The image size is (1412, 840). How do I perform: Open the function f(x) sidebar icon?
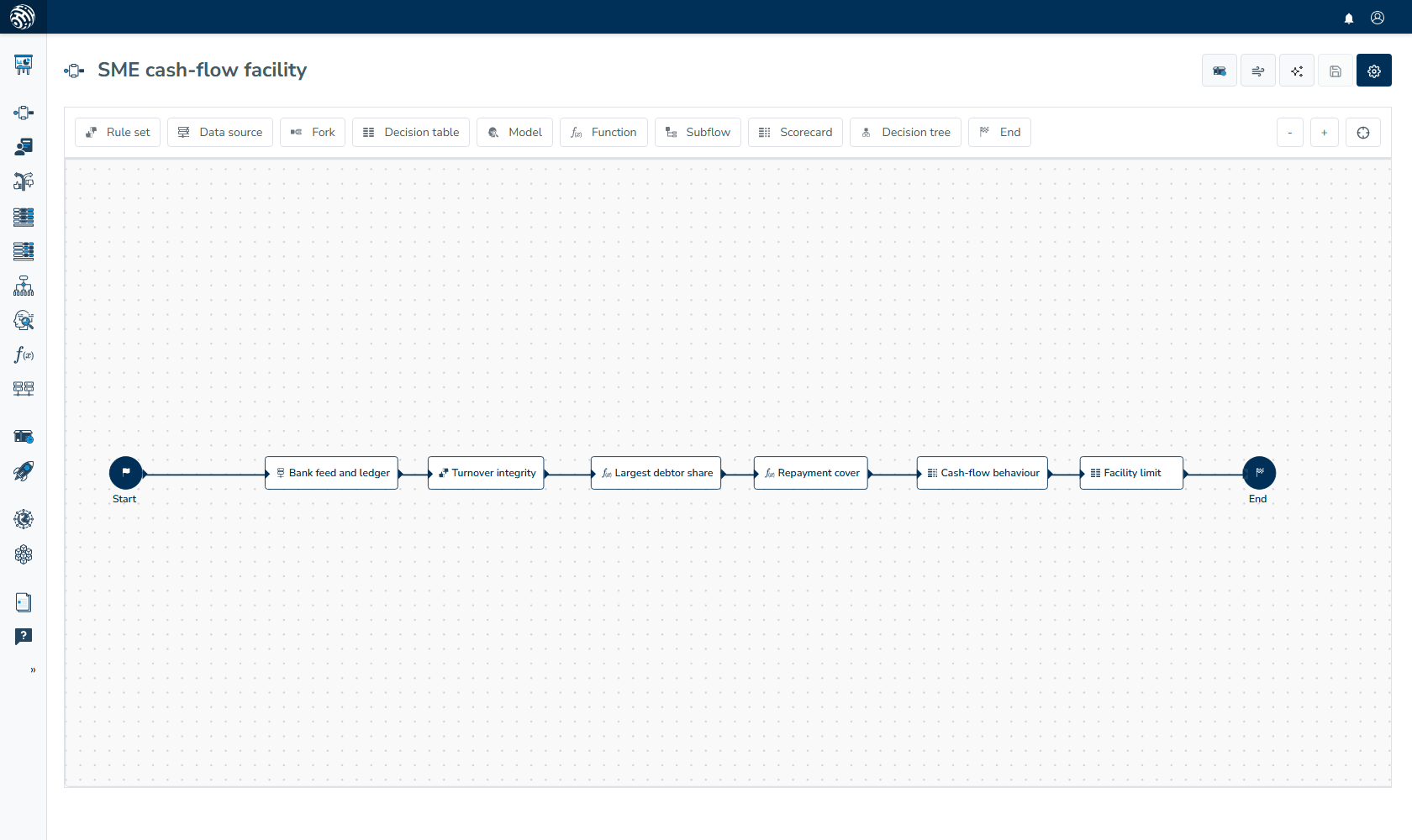(24, 354)
